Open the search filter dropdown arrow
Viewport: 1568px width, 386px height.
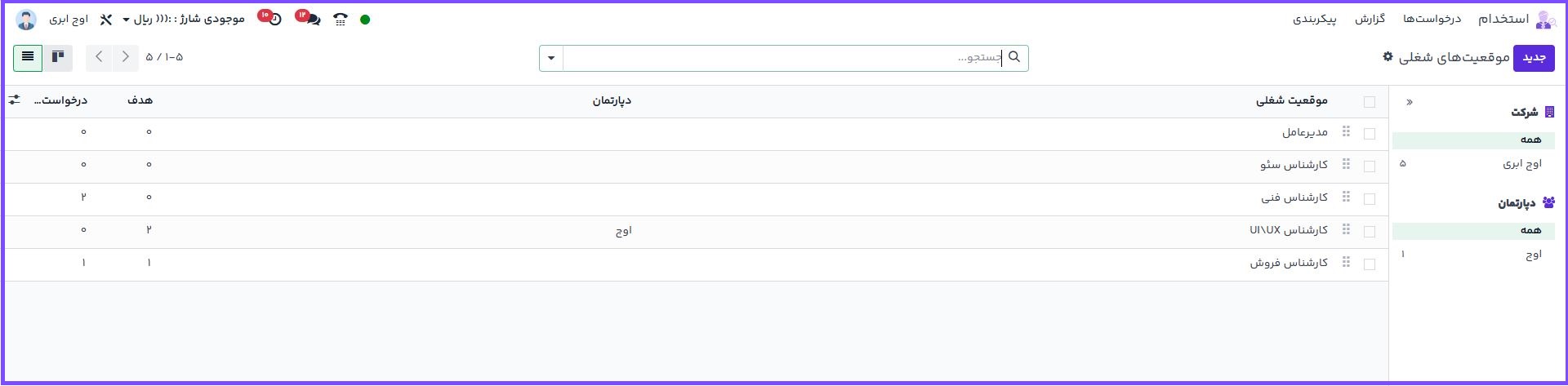(x=551, y=58)
